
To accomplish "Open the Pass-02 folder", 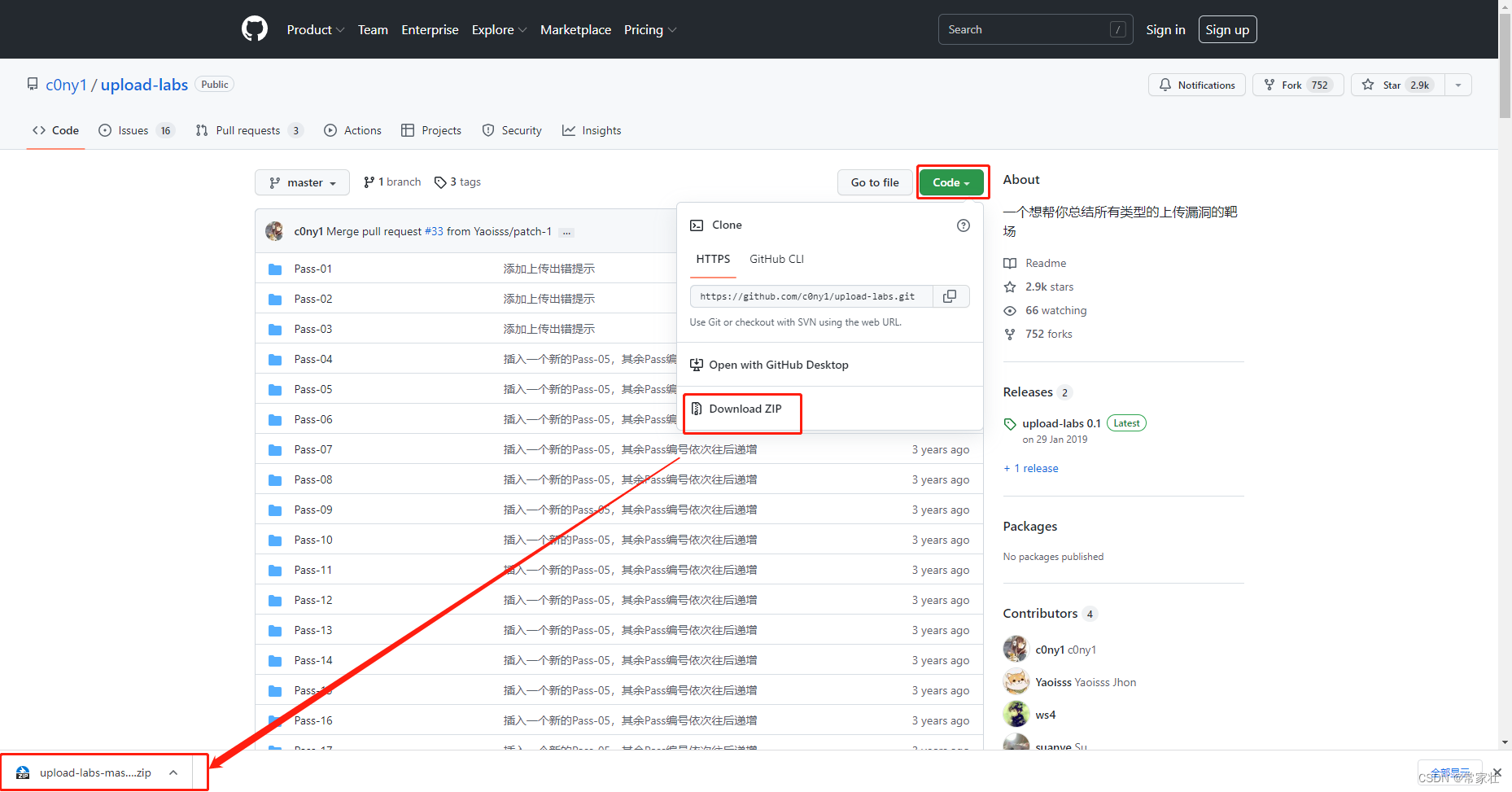I will point(313,299).
